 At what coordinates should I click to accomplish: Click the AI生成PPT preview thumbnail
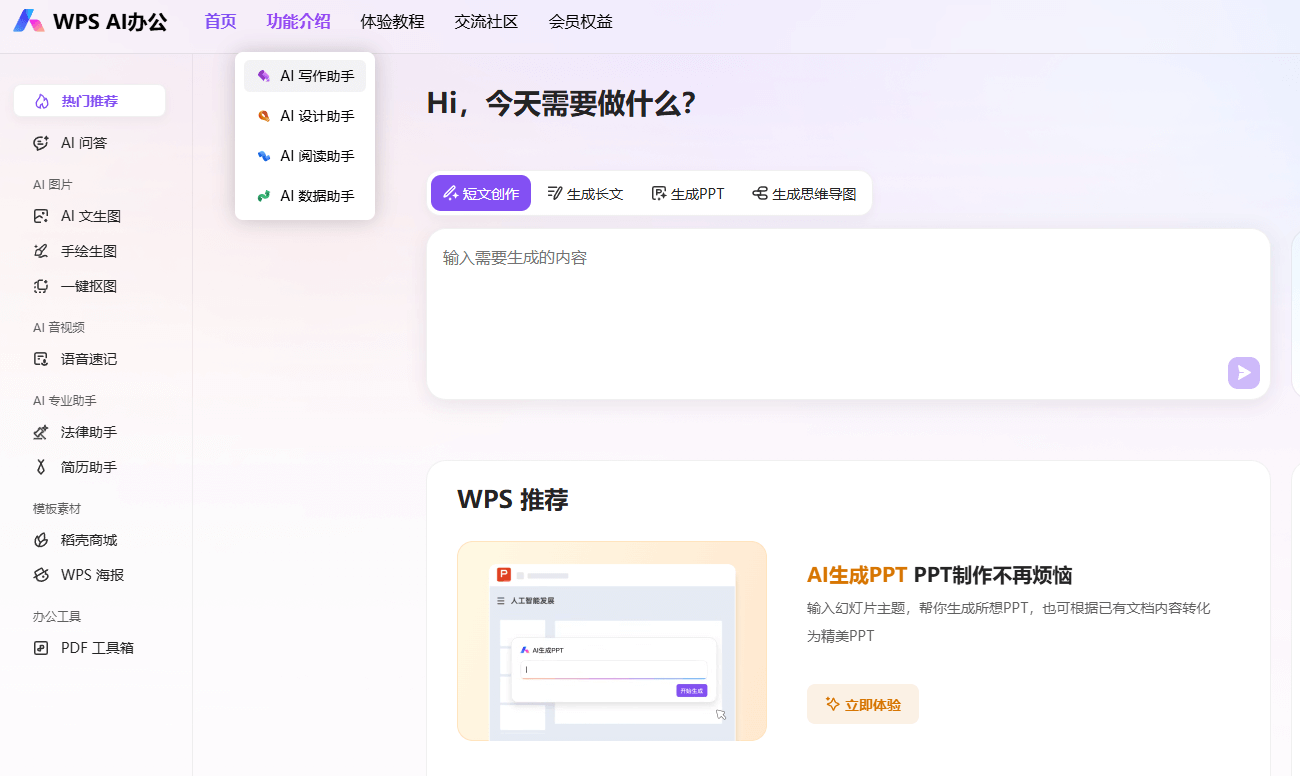click(612, 641)
